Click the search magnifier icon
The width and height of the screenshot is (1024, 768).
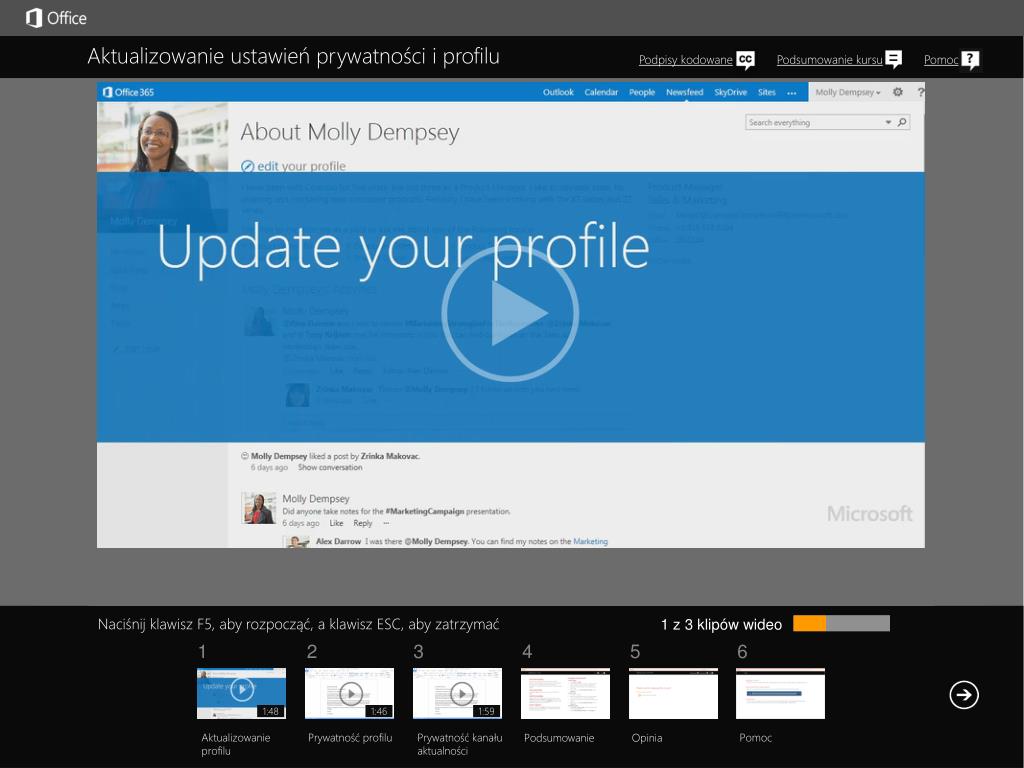[x=902, y=122]
